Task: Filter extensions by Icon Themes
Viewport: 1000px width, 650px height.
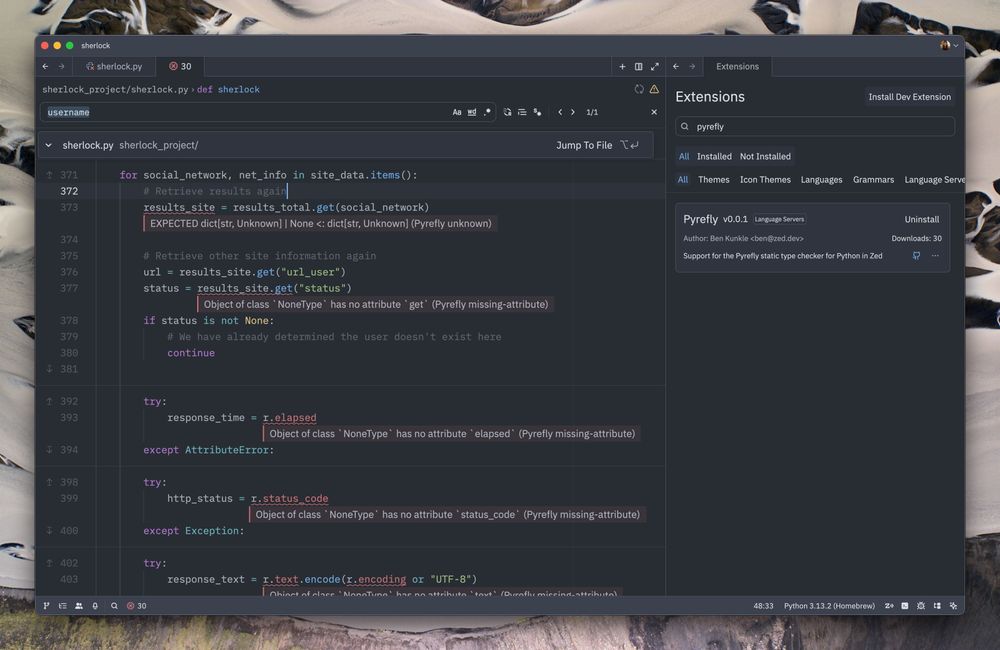Action: pos(765,180)
